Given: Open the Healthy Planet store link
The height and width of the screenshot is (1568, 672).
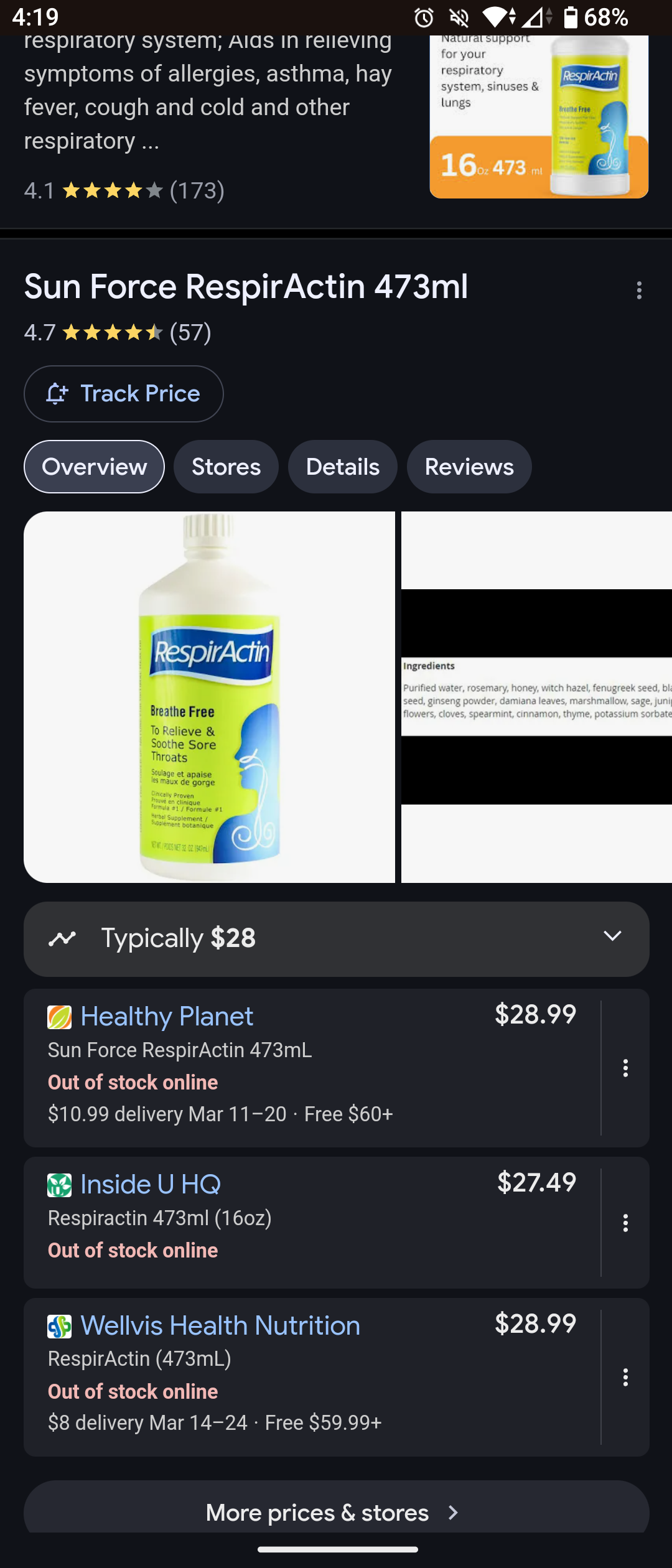Looking at the screenshot, I should [167, 1017].
